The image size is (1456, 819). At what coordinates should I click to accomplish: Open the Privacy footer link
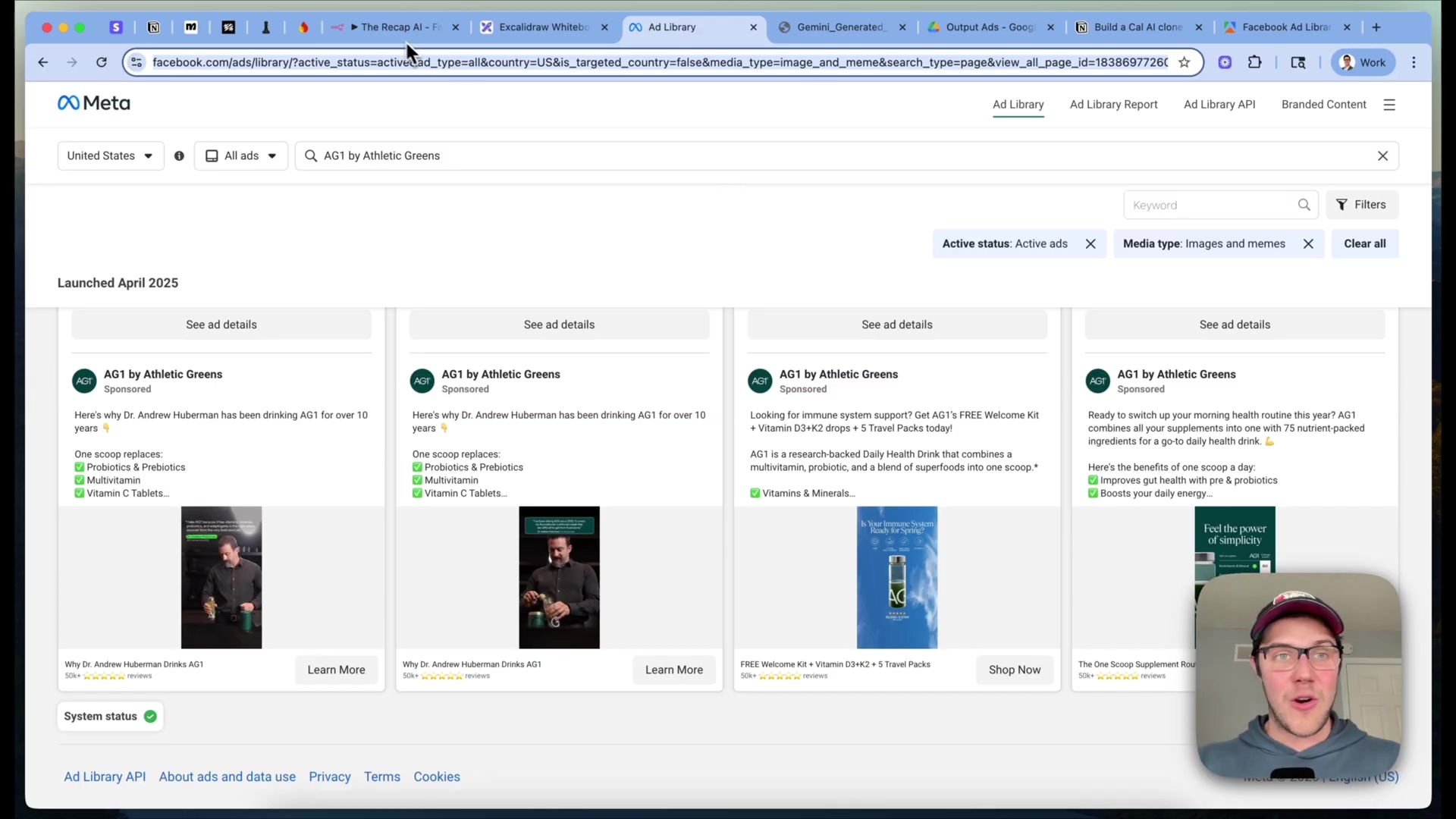tap(330, 777)
